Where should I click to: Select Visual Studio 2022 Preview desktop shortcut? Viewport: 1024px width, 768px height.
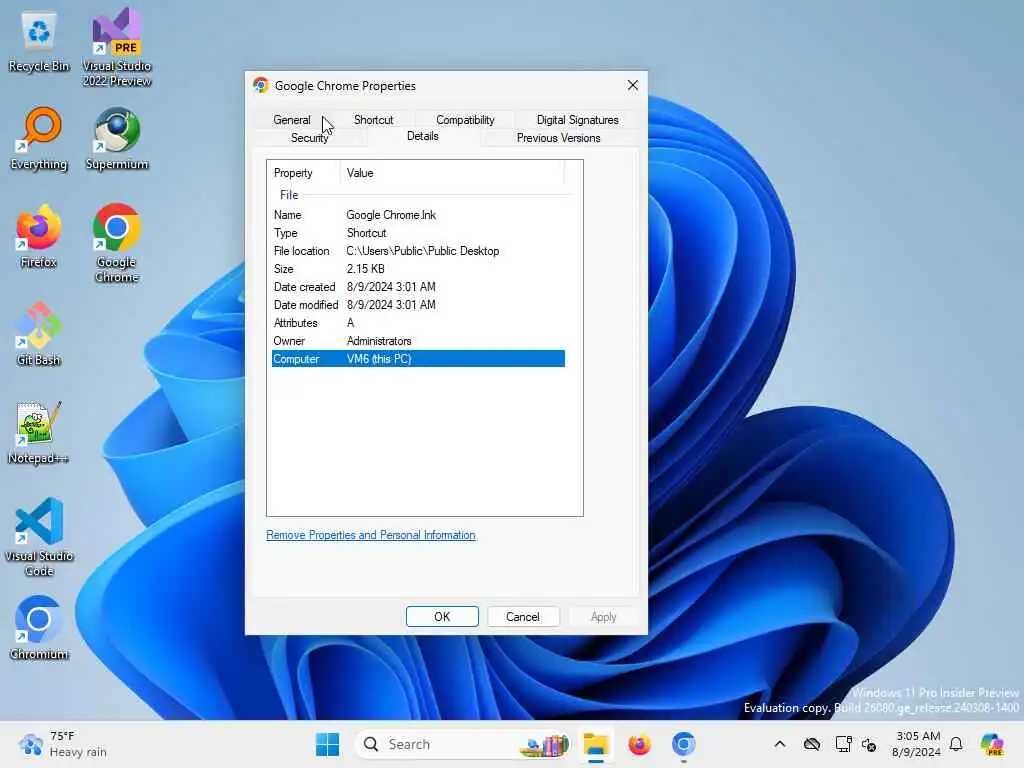coord(117,47)
